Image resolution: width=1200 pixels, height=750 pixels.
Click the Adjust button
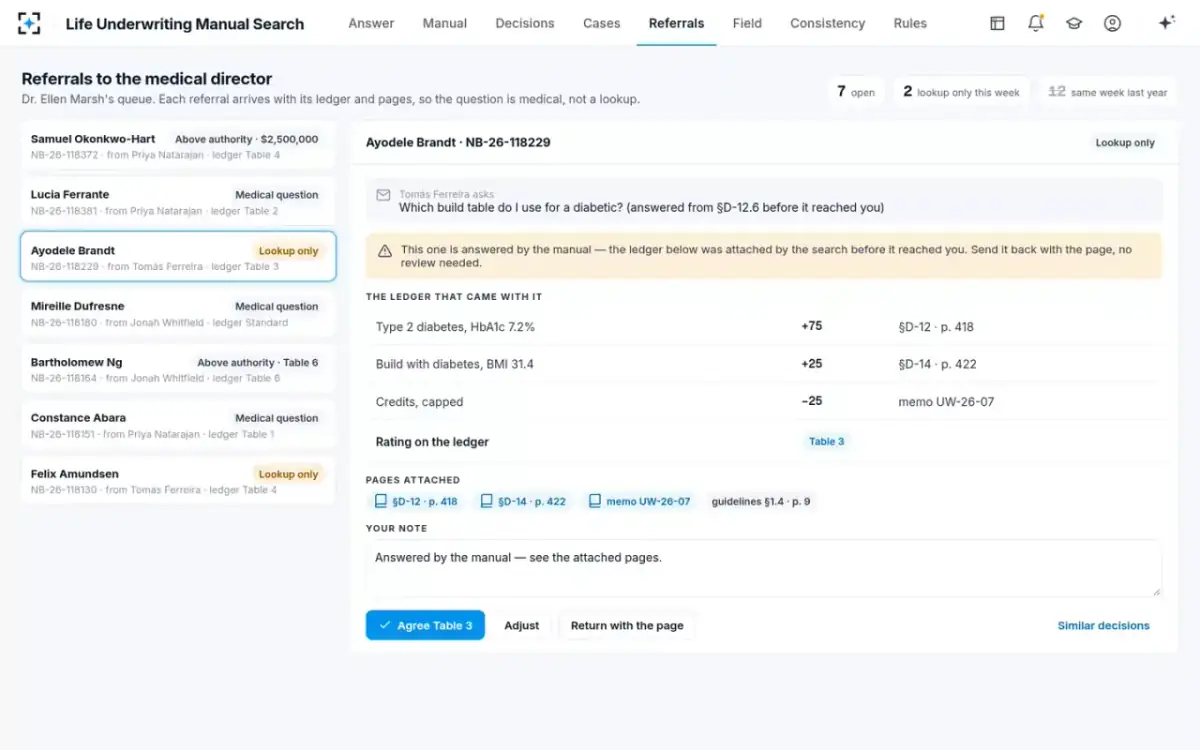521,626
